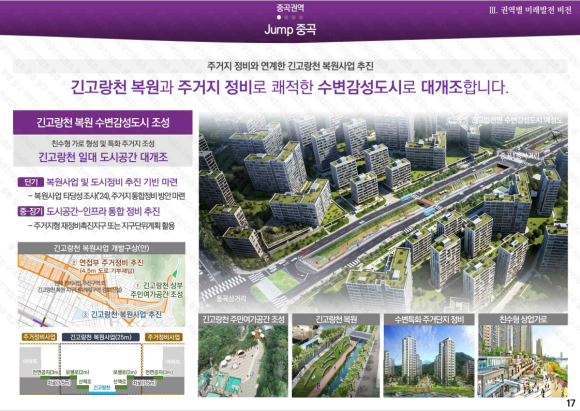Image resolution: width=580 pixels, height=411 pixels.
Task: Click the page number 17
Action: point(570,403)
